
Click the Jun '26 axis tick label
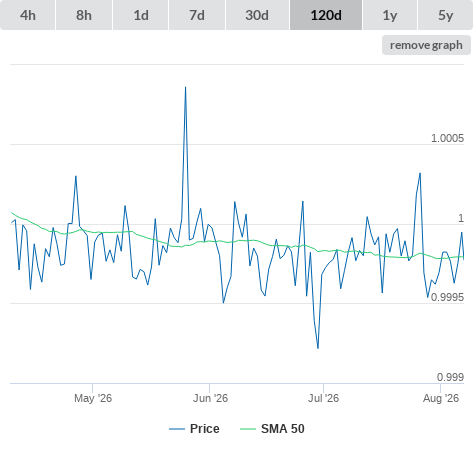point(210,398)
